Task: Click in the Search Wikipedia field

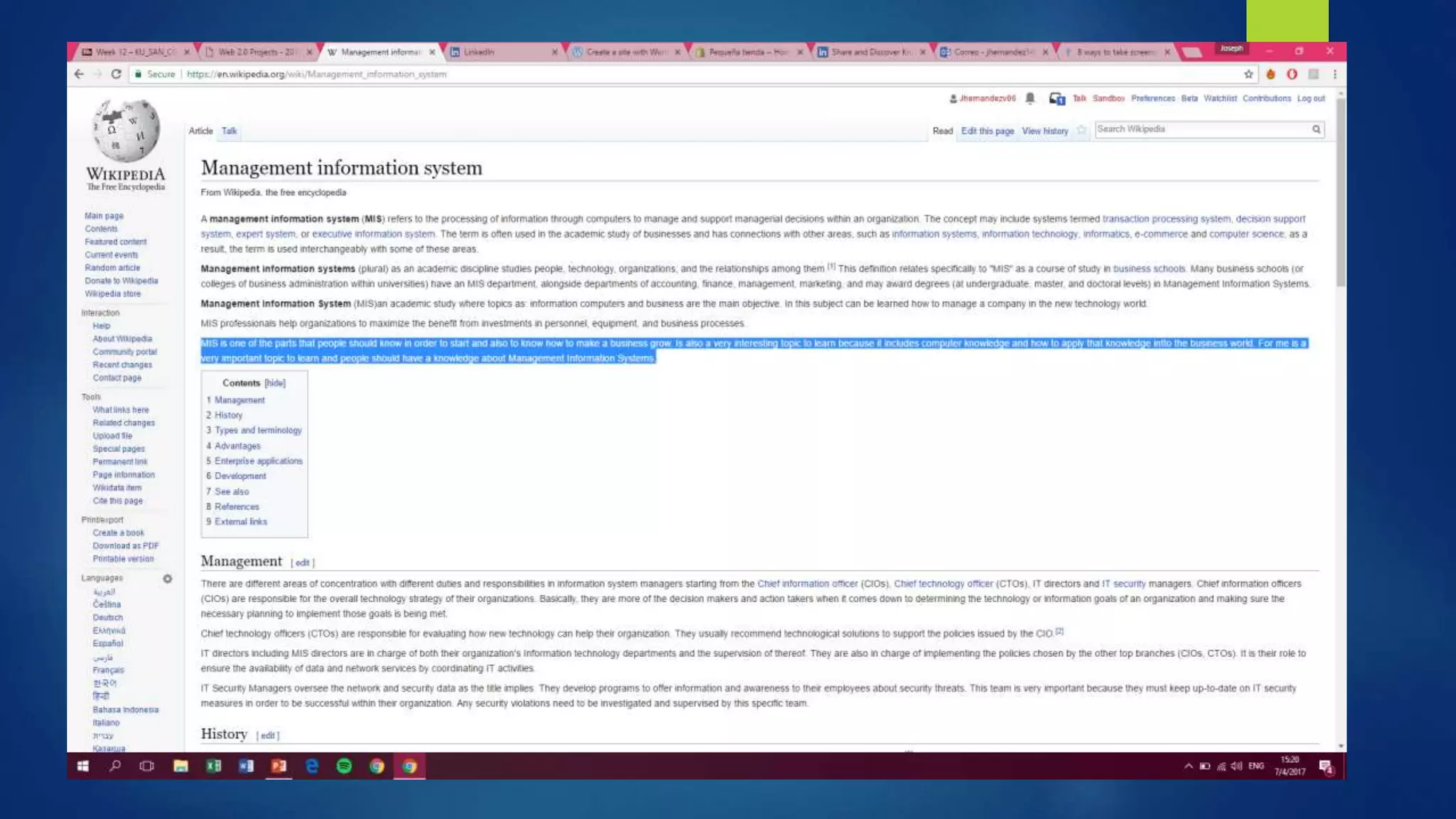Action: (x=1201, y=129)
